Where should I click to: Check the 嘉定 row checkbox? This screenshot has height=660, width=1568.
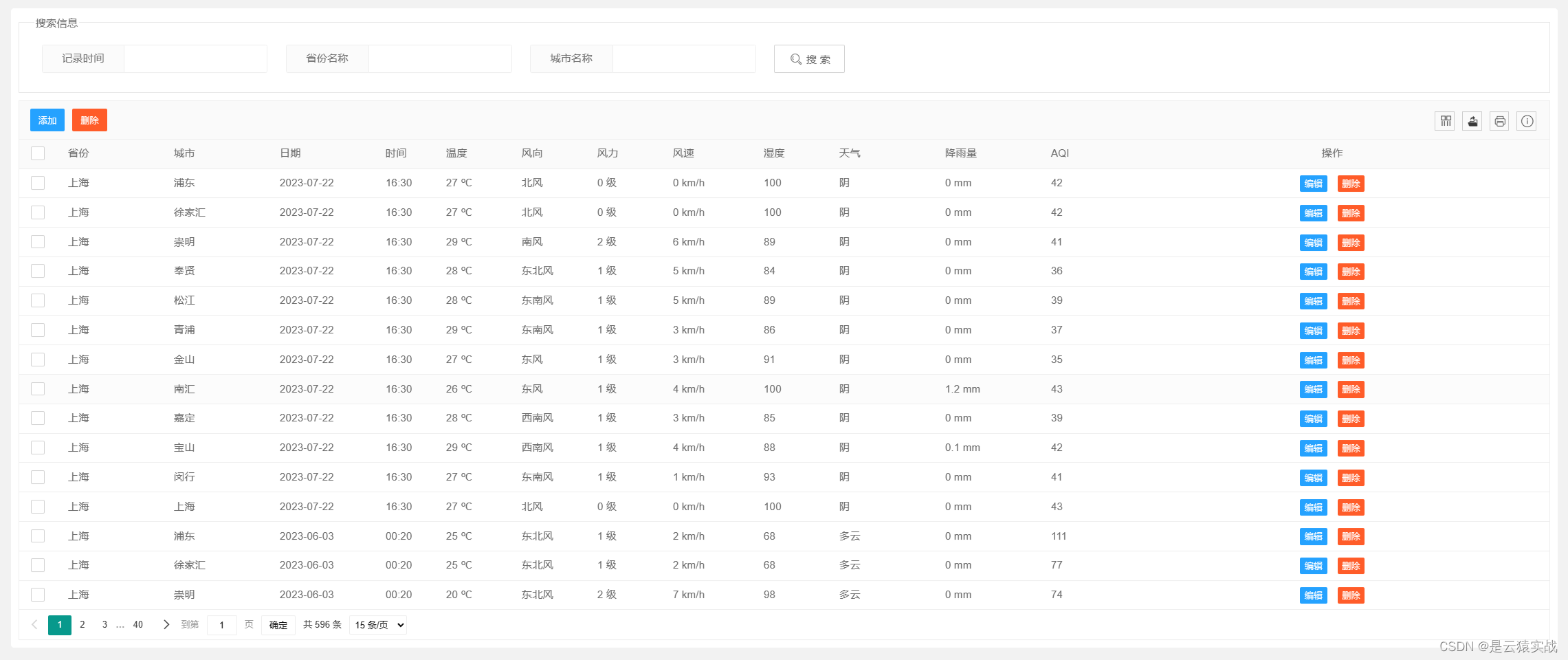38,418
